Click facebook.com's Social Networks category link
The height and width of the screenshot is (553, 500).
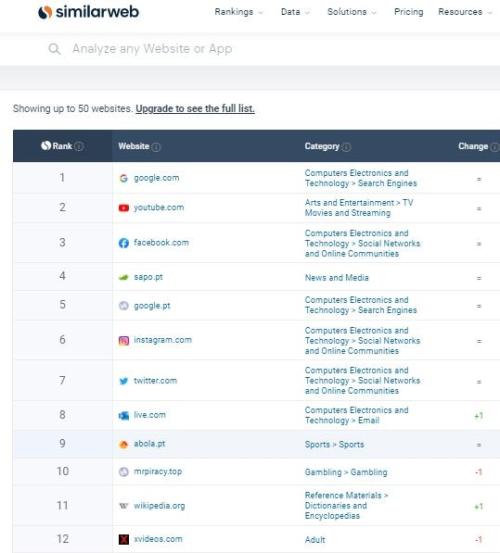pyautogui.click(x=362, y=243)
